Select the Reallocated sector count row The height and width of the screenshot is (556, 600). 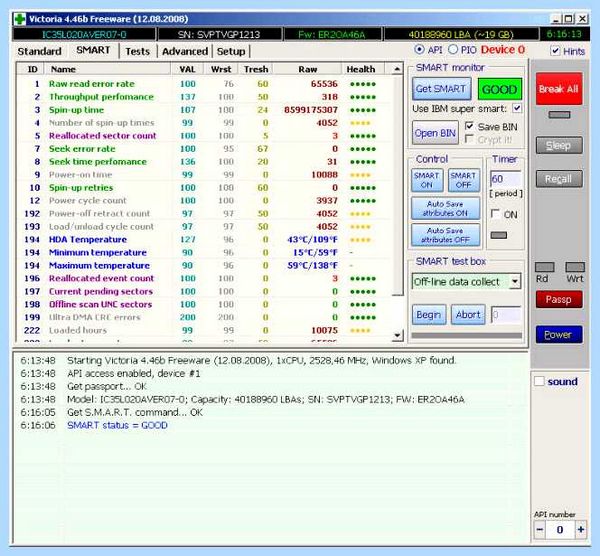(x=205, y=136)
